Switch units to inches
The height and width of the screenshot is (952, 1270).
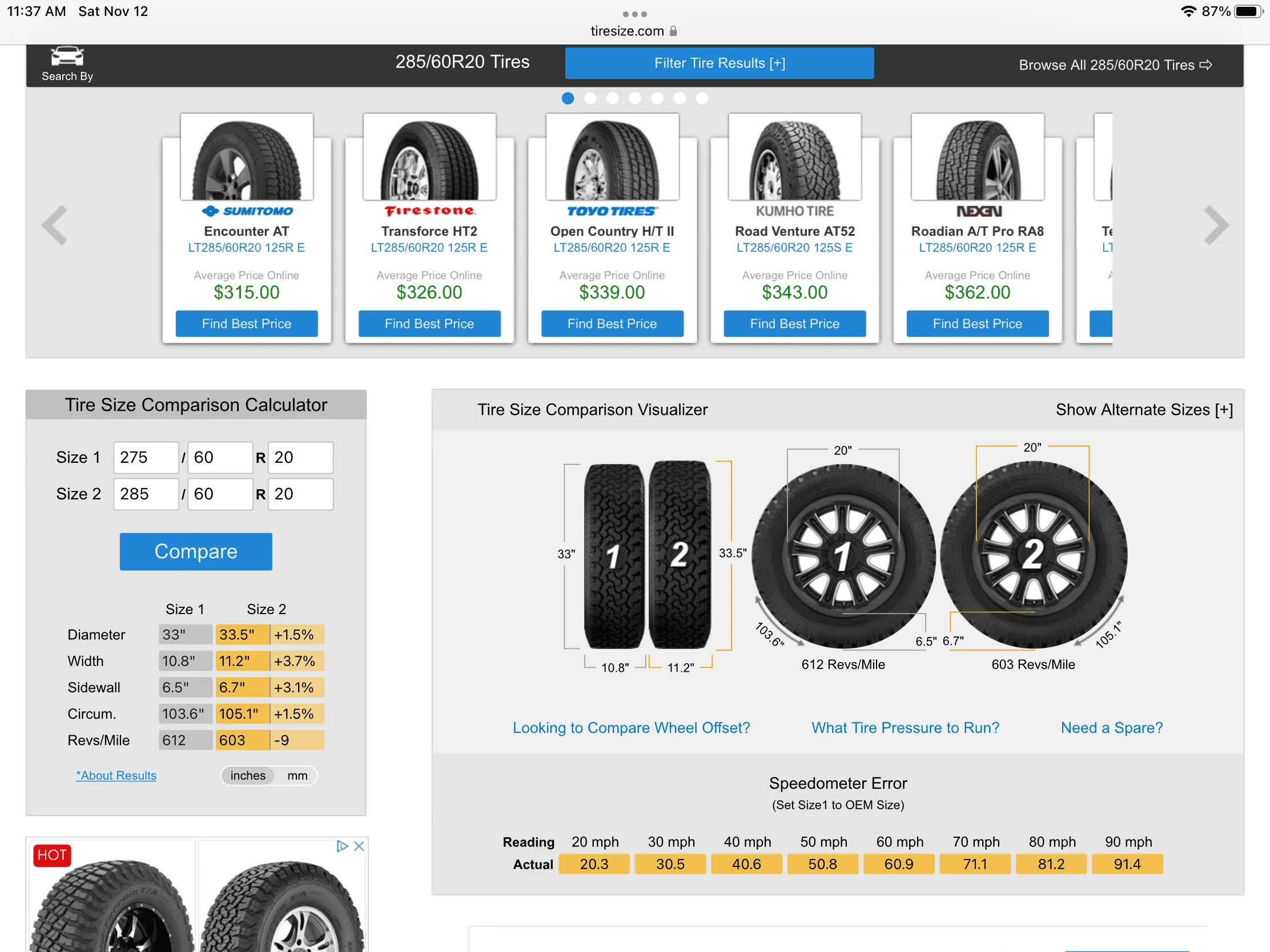click(x=248, y=775)
